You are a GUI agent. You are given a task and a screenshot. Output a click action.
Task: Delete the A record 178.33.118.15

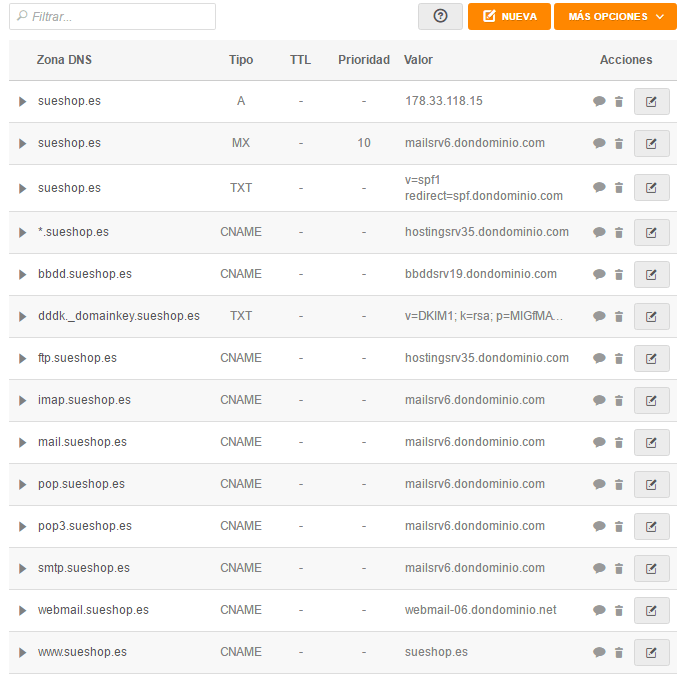[619, 101]
